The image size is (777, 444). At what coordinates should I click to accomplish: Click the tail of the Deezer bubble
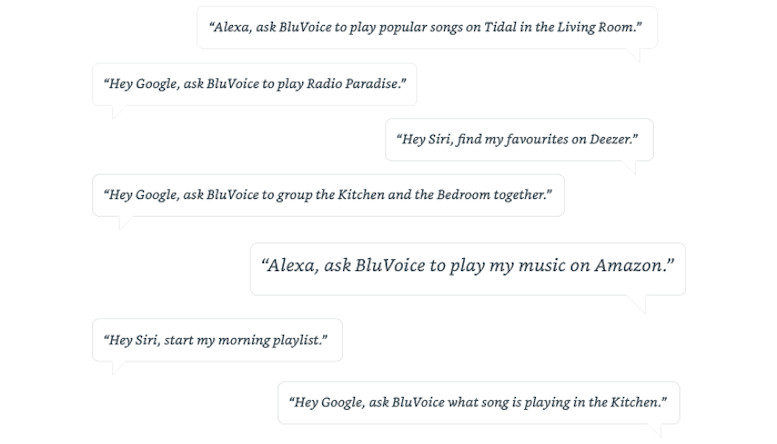click(630, 167)
